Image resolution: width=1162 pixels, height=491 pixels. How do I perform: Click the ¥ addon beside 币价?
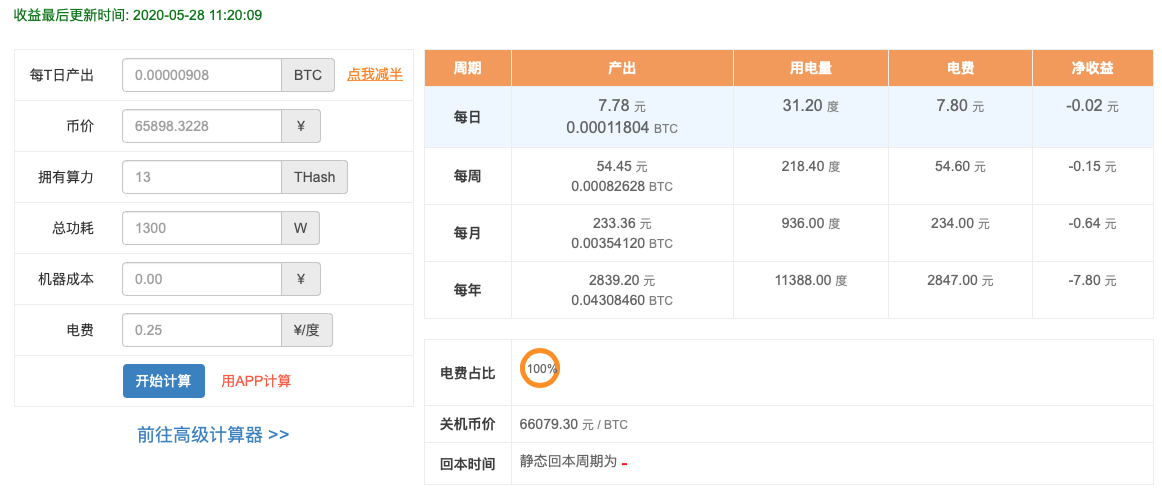point(301,126)
